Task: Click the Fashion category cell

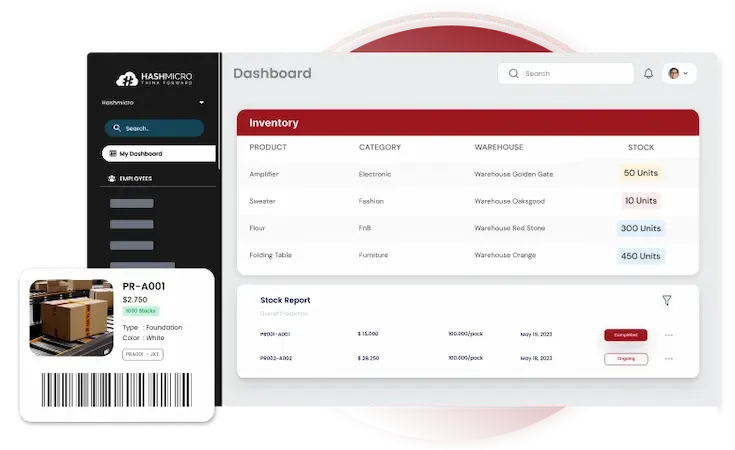Action: pos(371,201)
